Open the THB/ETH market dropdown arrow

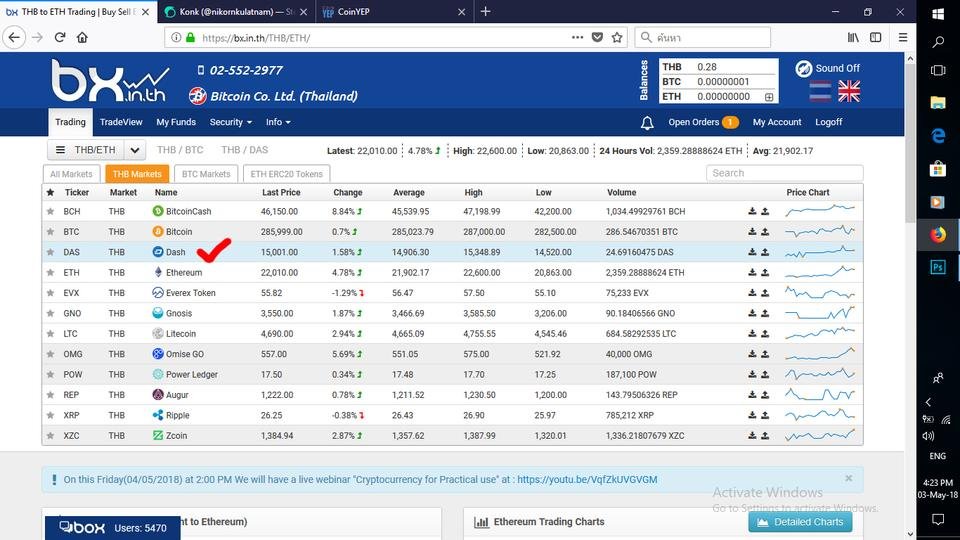coord(135,150)
